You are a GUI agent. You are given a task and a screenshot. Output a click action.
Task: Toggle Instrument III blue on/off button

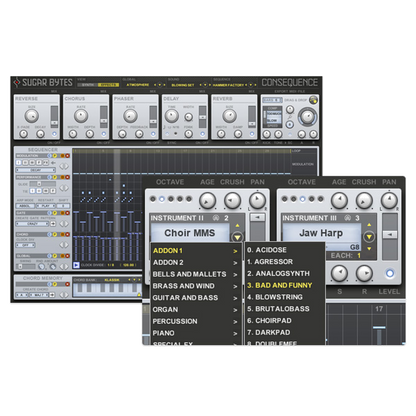click(390, 274)
